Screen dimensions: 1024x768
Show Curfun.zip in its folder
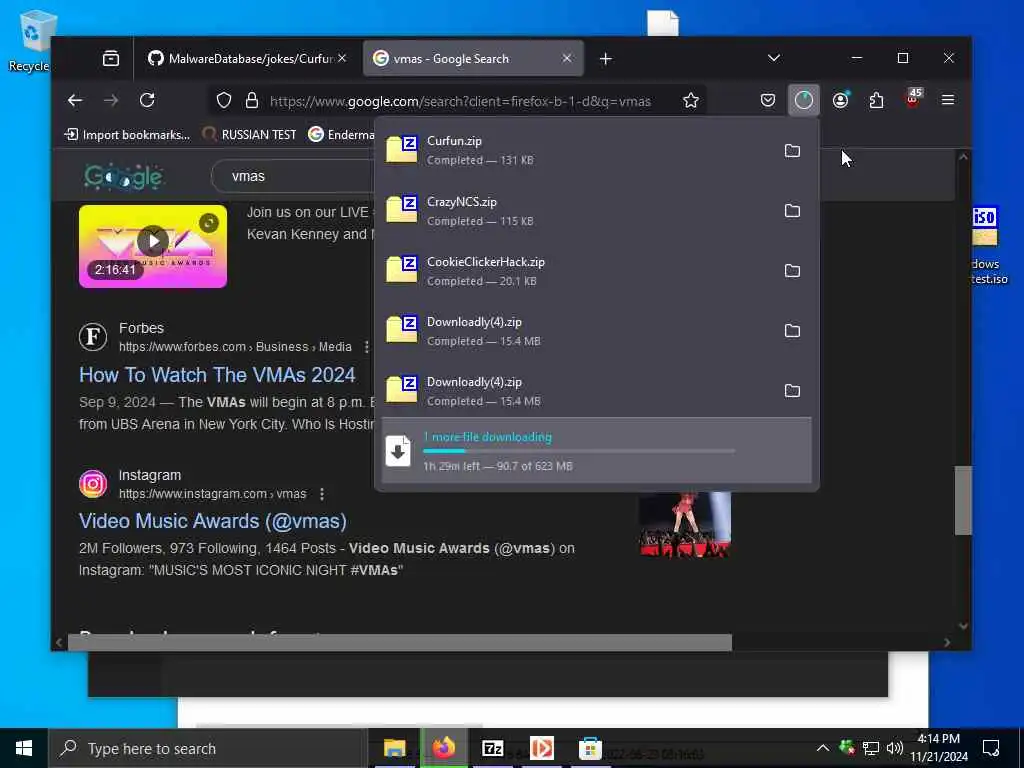pyautogui.click(x=792, y=151)
